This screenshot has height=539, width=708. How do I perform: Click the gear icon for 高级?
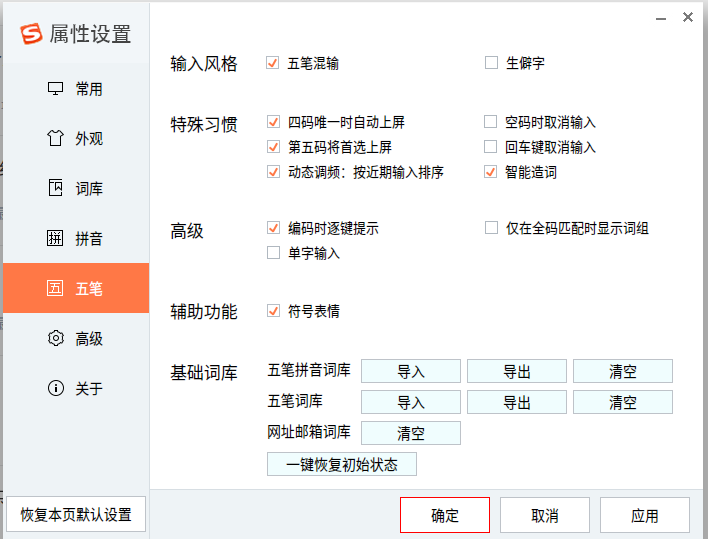tap(56, 338)
